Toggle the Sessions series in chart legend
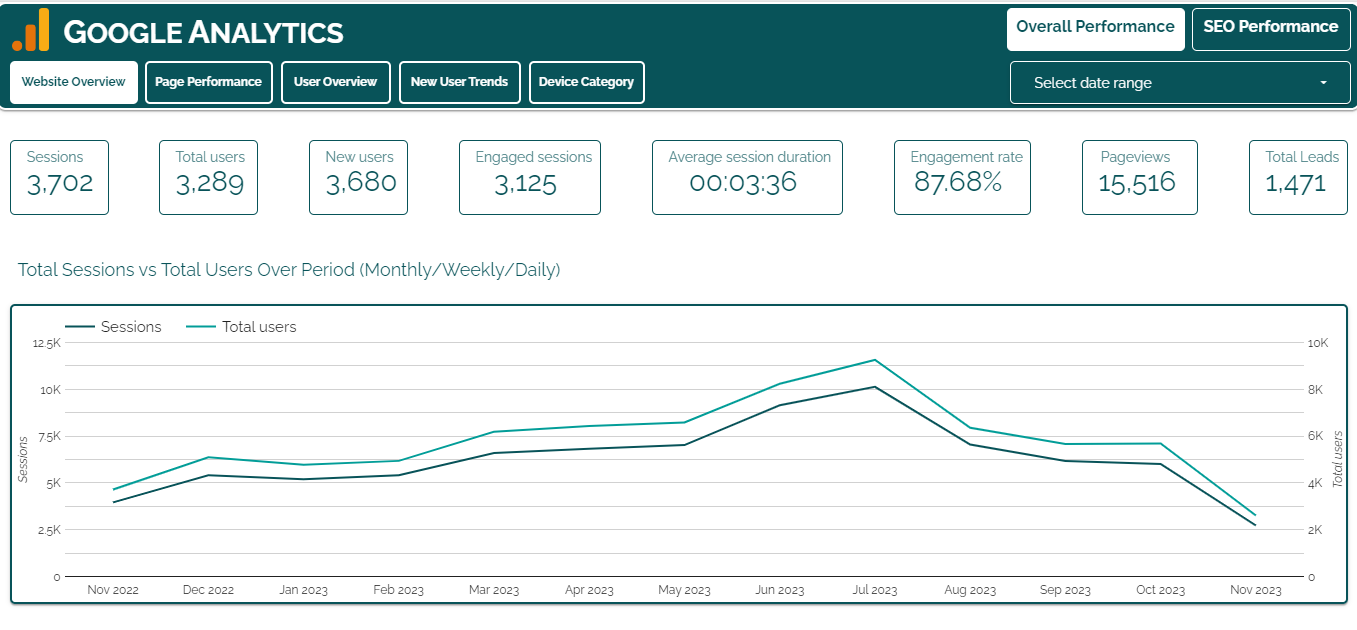This screenshot has height=630, width=1357. [x=113, y=327]
